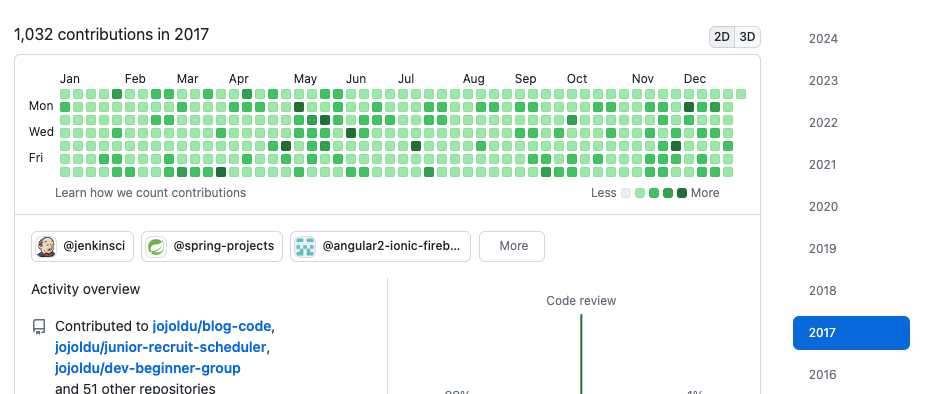Switch to 3D contribution view
This screenshot has height=394, width=935.
(747, 37)
